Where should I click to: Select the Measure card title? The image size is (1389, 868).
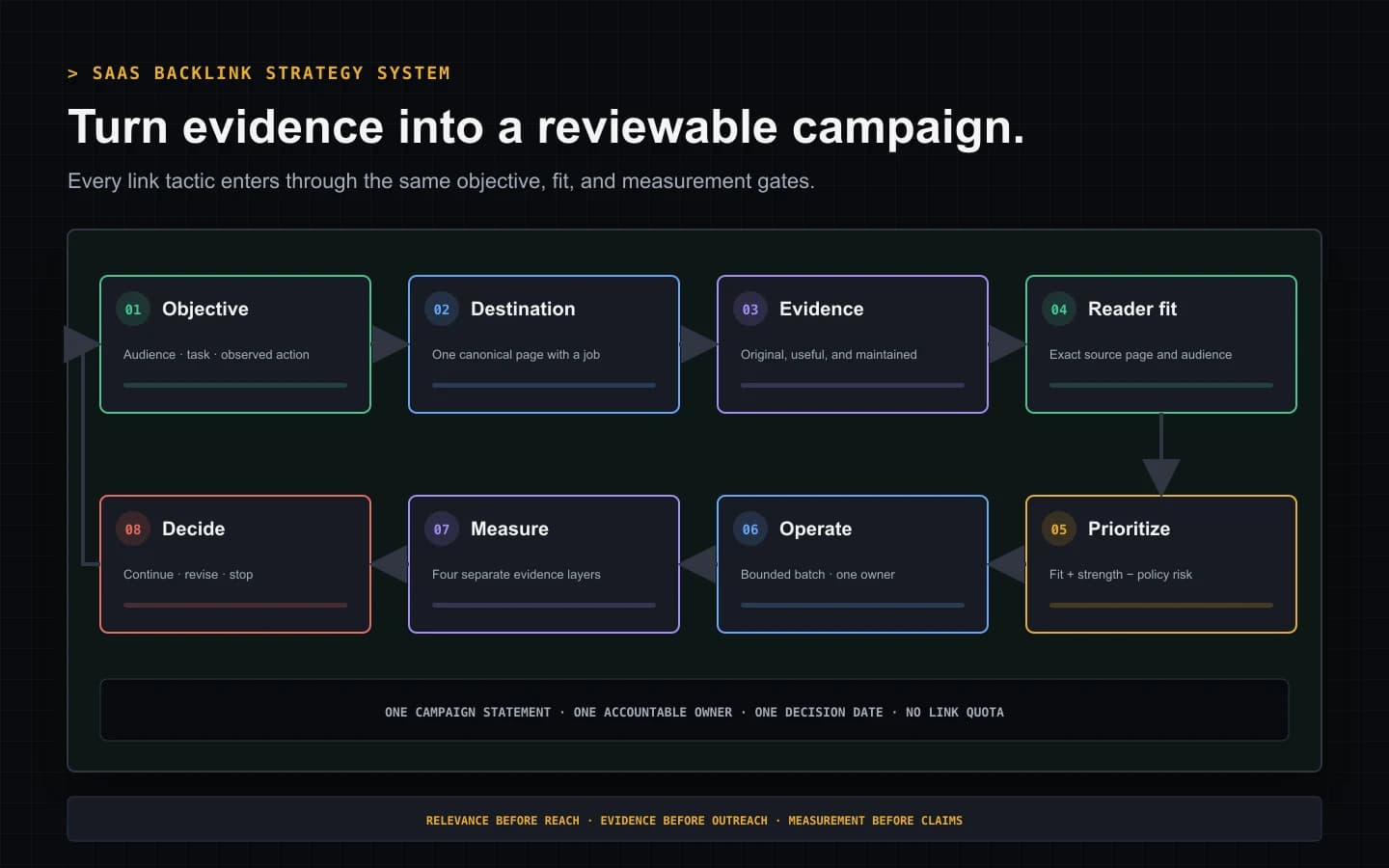coord(509,529)
